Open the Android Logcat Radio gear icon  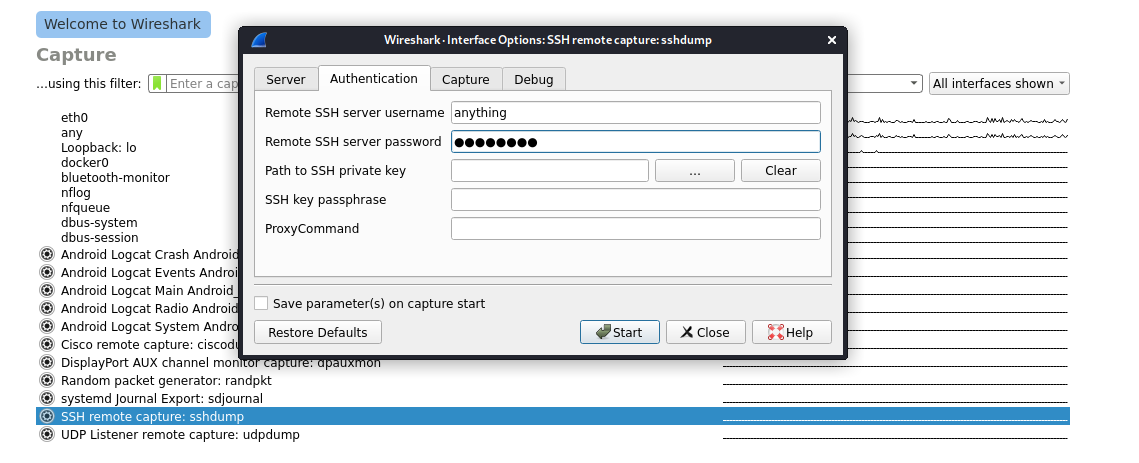[47, 308]
